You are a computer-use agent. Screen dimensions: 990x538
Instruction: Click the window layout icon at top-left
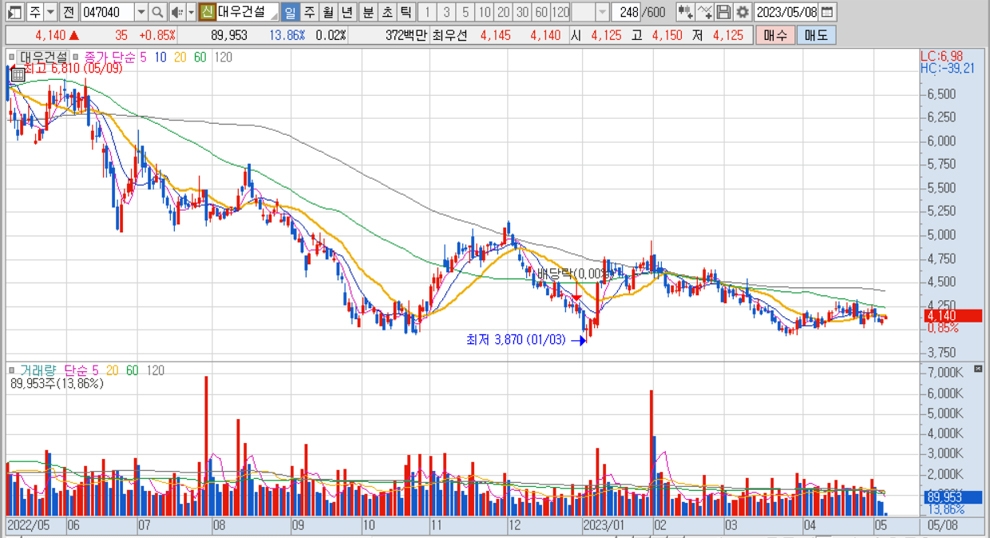point(14,12)
